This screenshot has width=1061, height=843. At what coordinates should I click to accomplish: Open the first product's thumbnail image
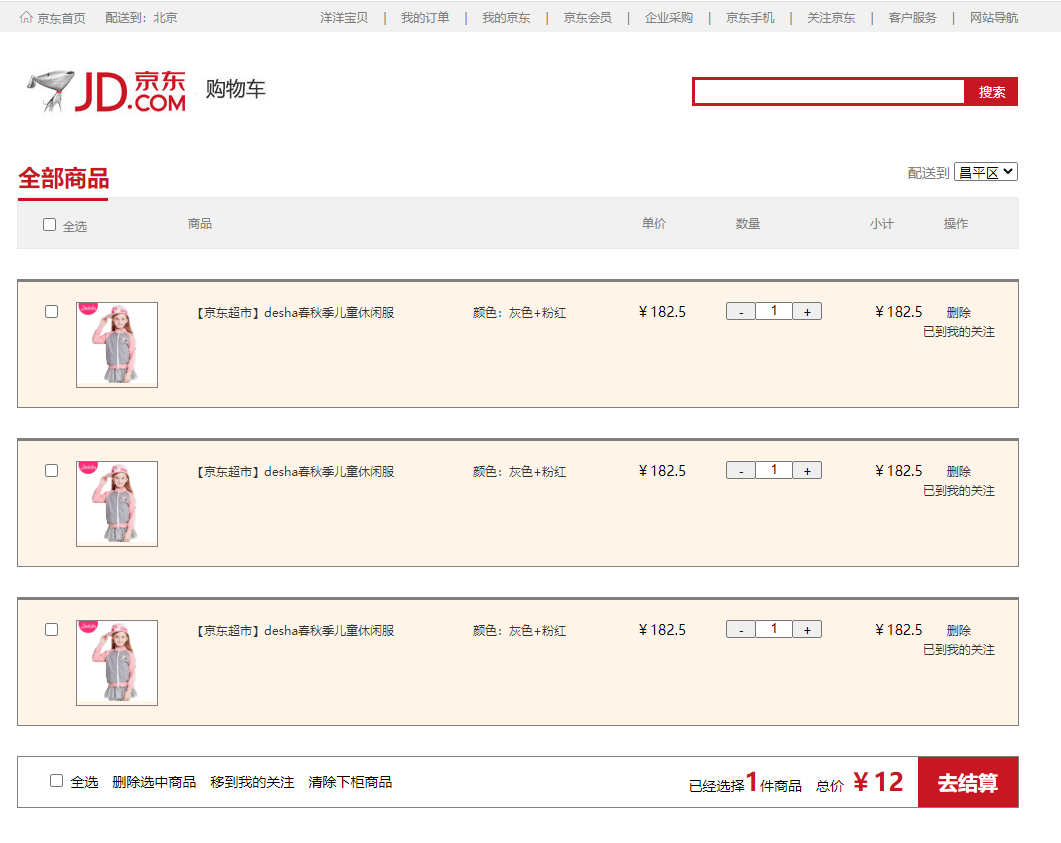click(117, 344)
